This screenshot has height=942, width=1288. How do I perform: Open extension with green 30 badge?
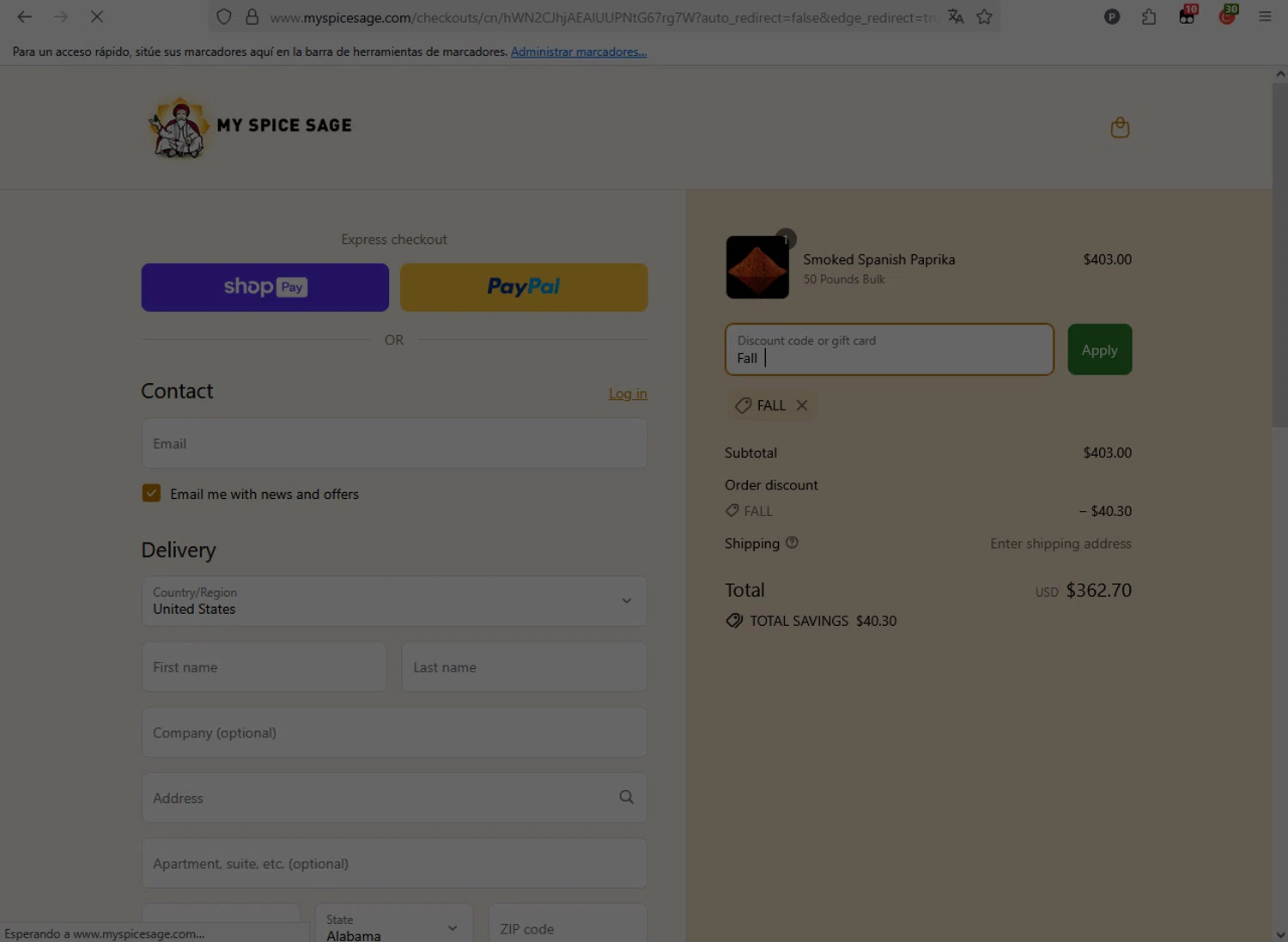[1227, 15]
